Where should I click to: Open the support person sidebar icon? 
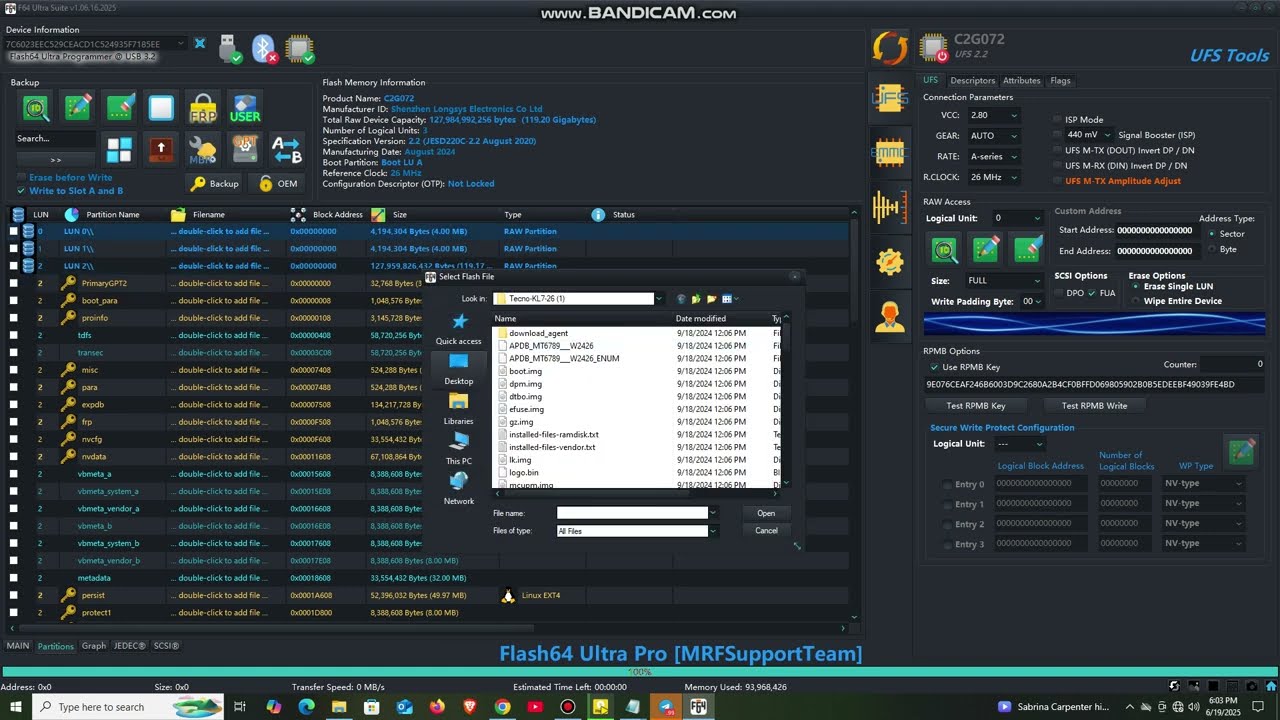(x=889, y=316)
